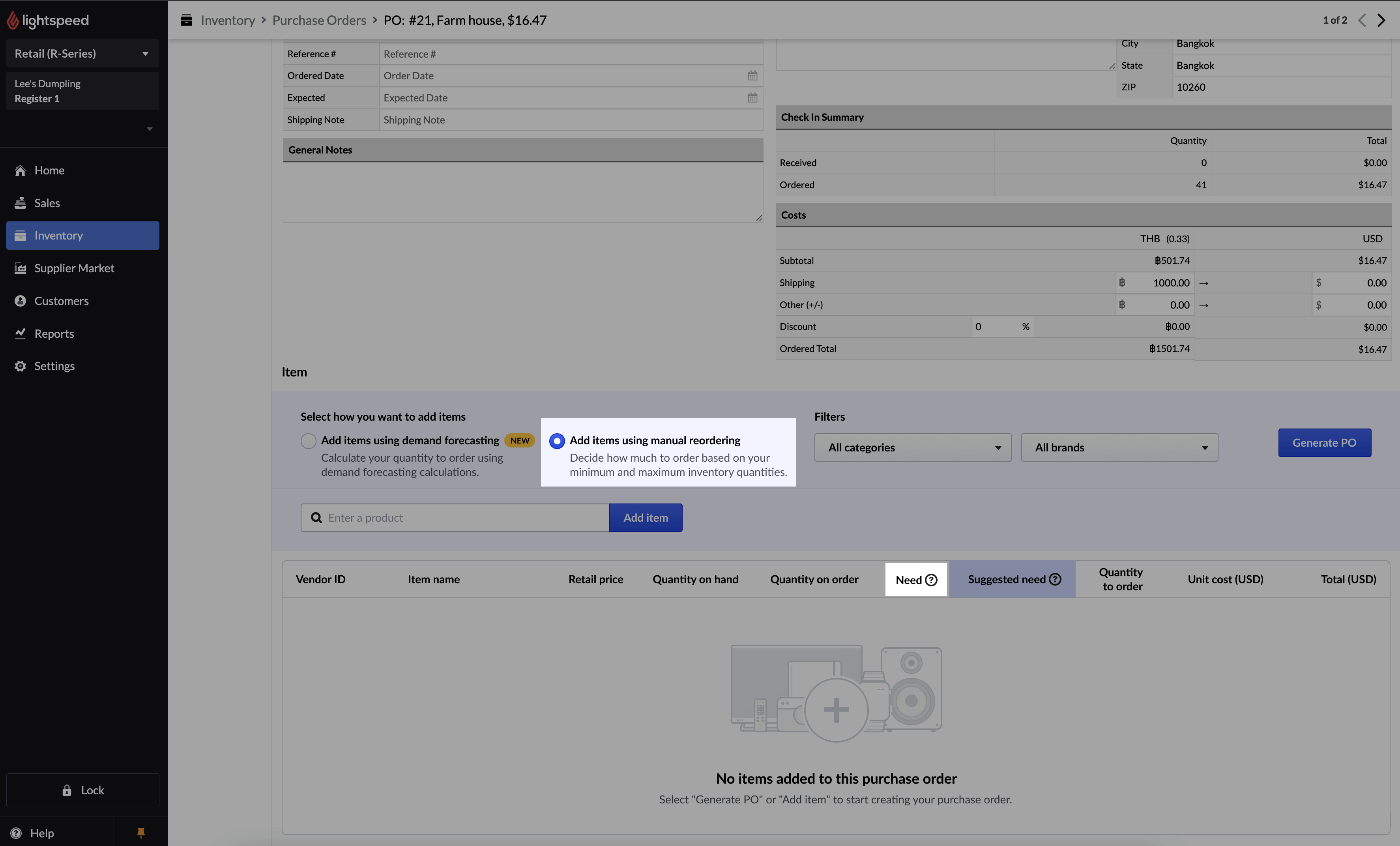Screen dimensions: 1400x846
Task: Click the Add item button
Action: coord(646,518)
